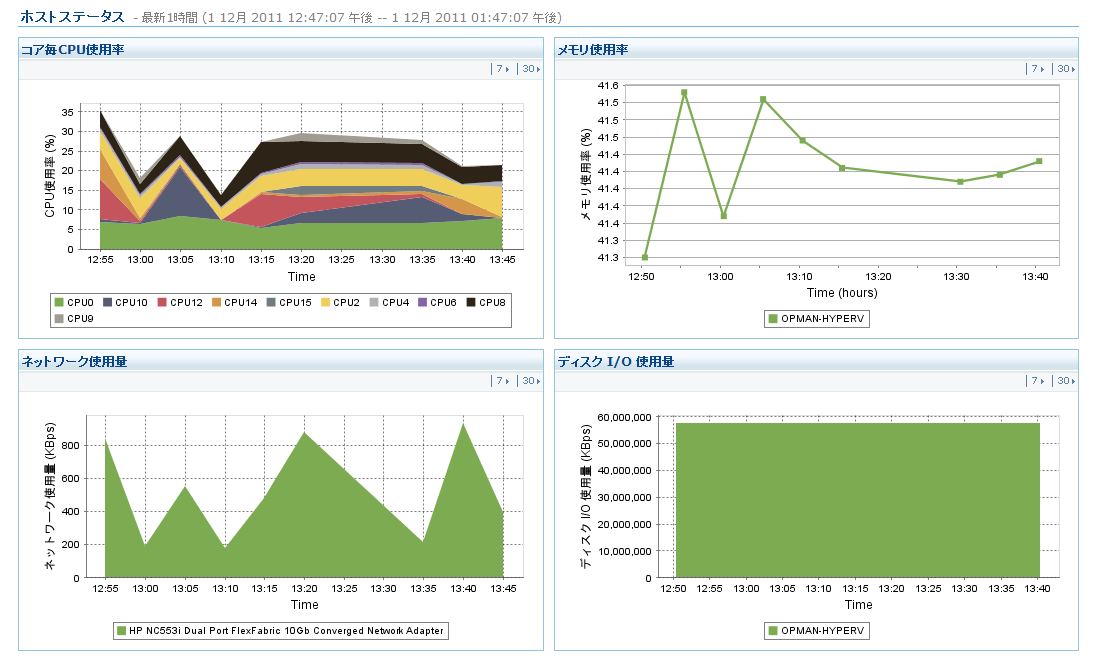Open 30-day view for network usage chart

(x=530, y=381)
